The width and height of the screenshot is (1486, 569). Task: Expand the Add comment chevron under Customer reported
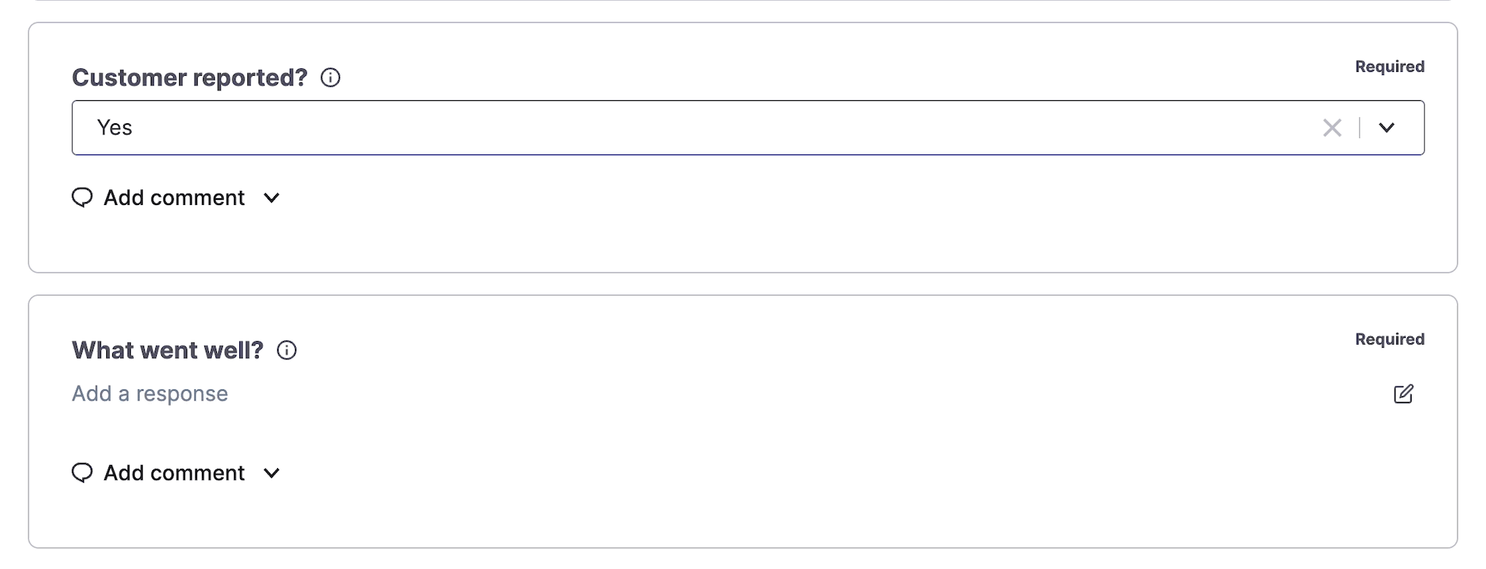pos(271,198)
